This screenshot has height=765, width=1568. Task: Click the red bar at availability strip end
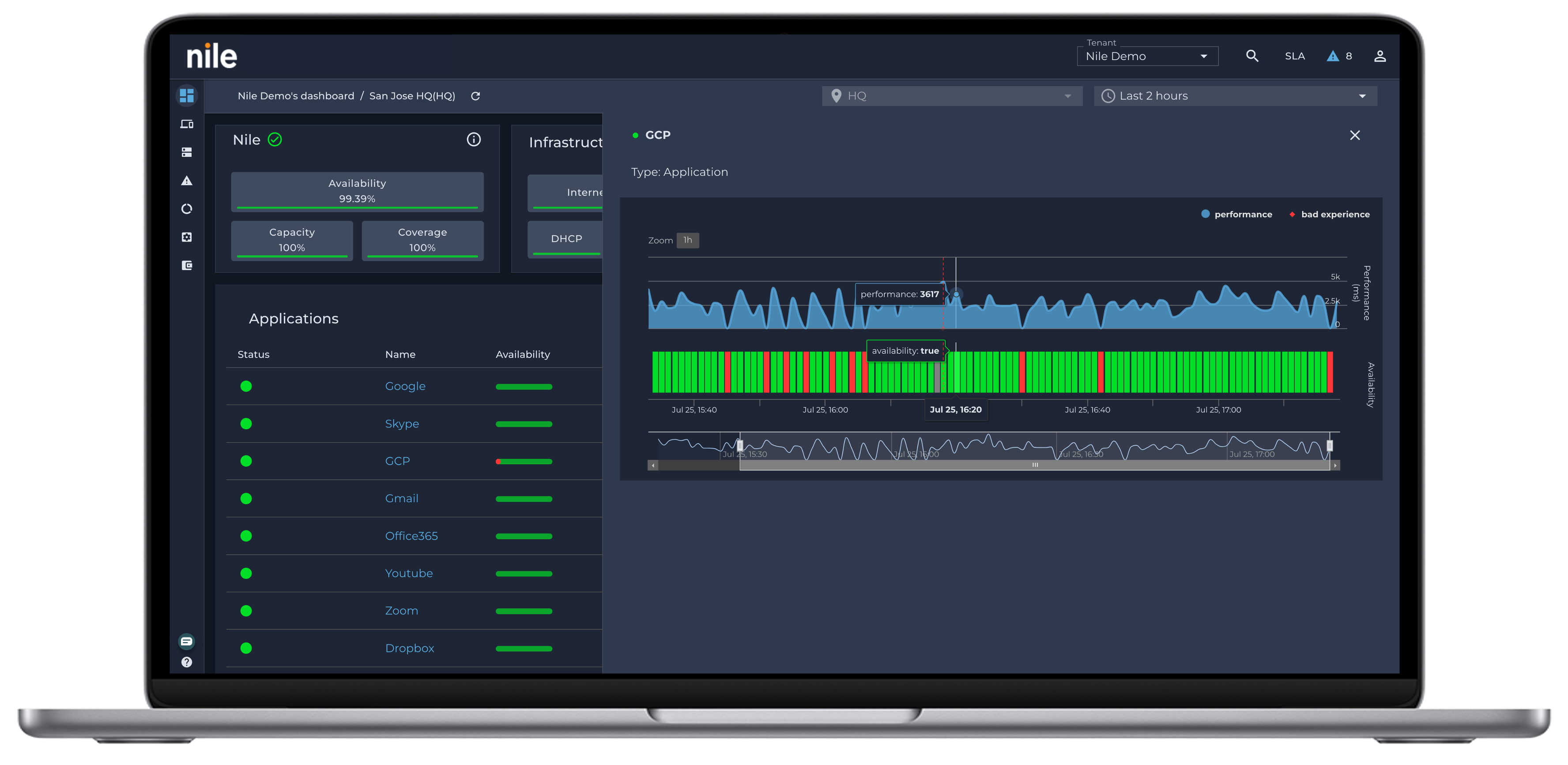[1330, 372]
